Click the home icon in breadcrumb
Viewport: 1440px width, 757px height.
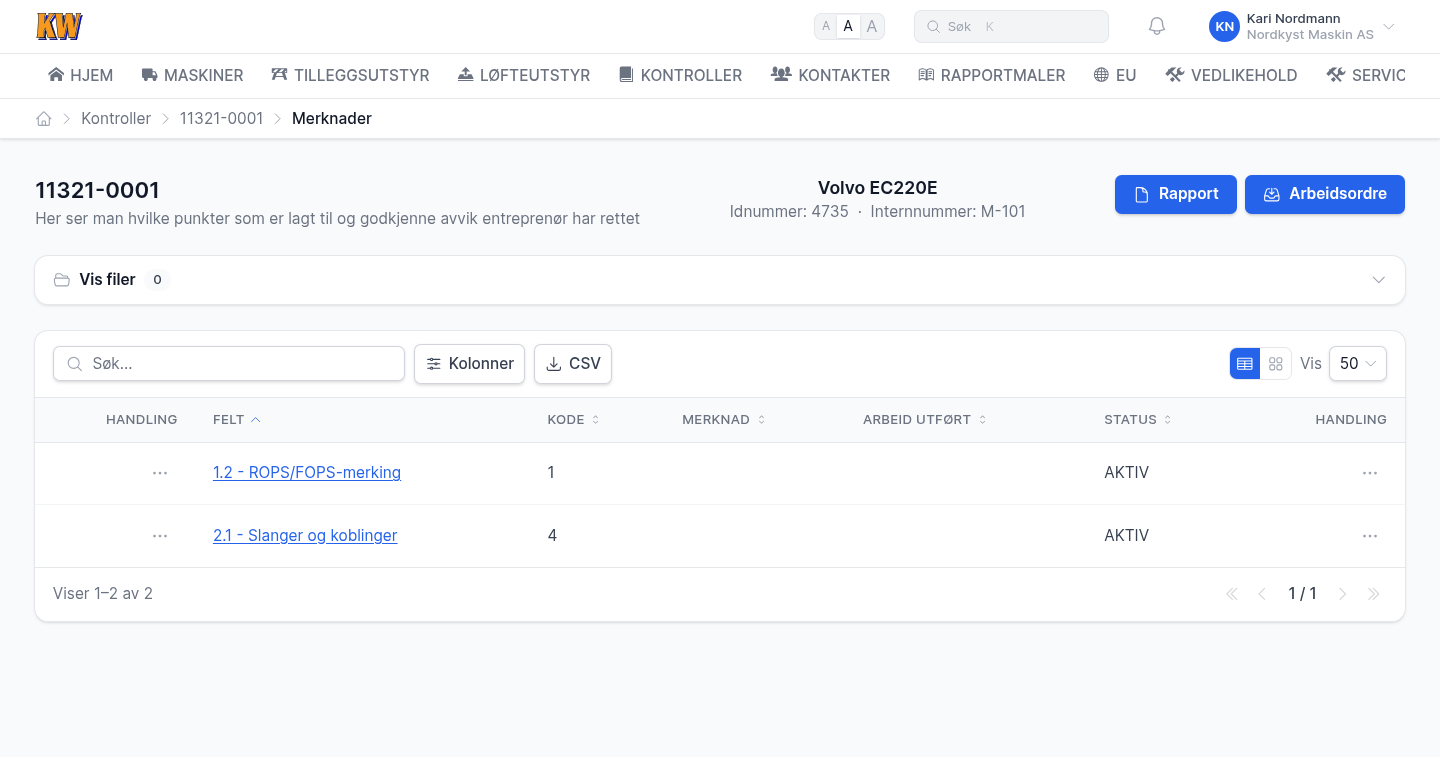click(x=44, y=119)
